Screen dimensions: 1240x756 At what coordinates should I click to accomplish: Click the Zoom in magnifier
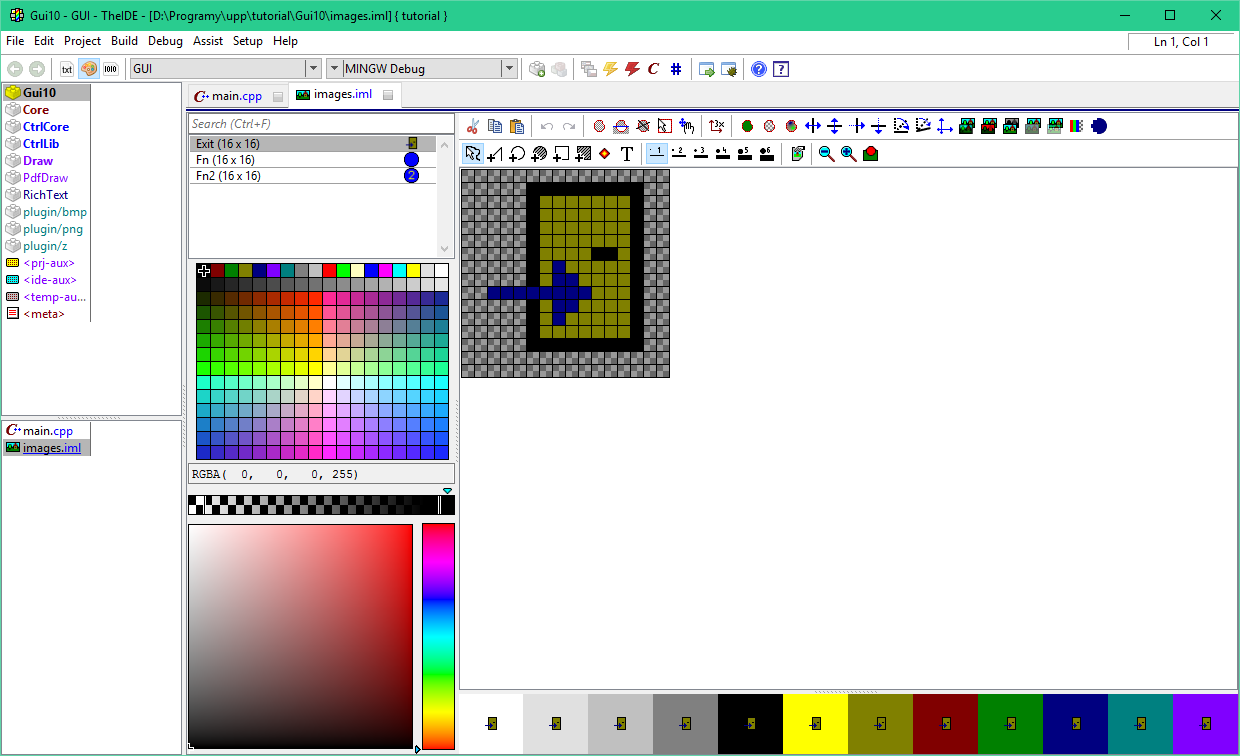coord(848,154)
